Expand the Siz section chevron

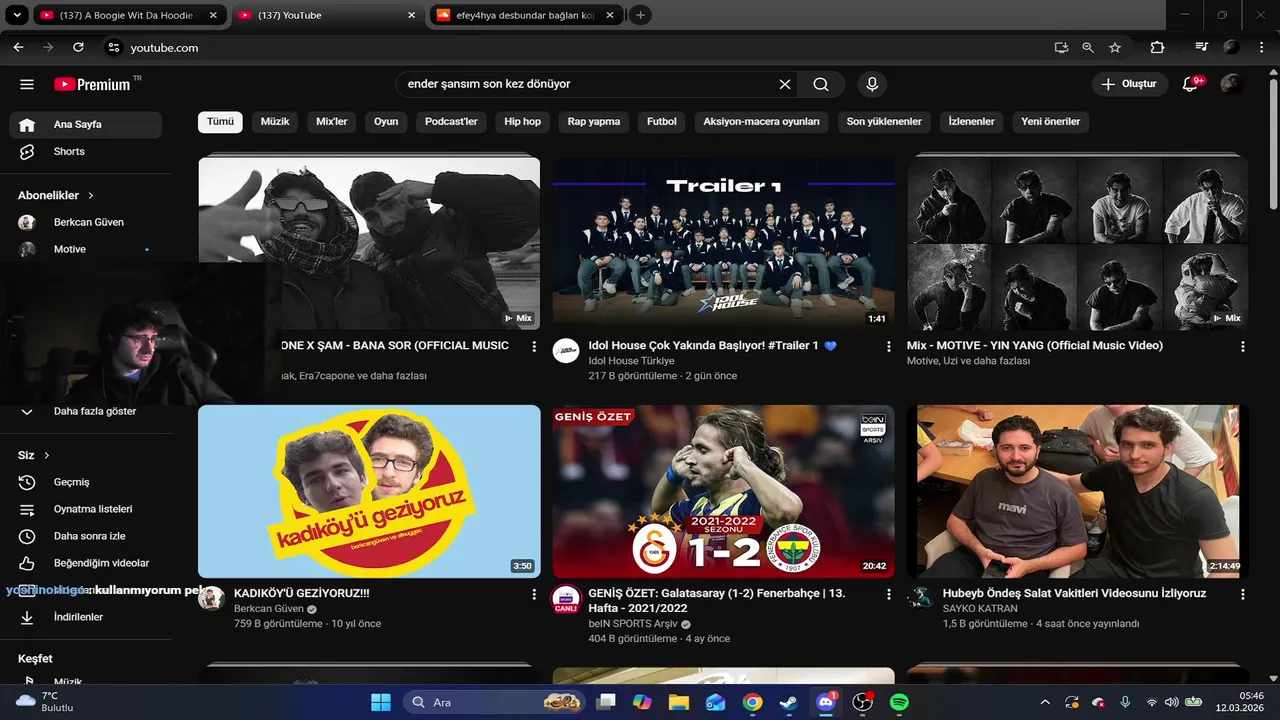coord(47,455)
